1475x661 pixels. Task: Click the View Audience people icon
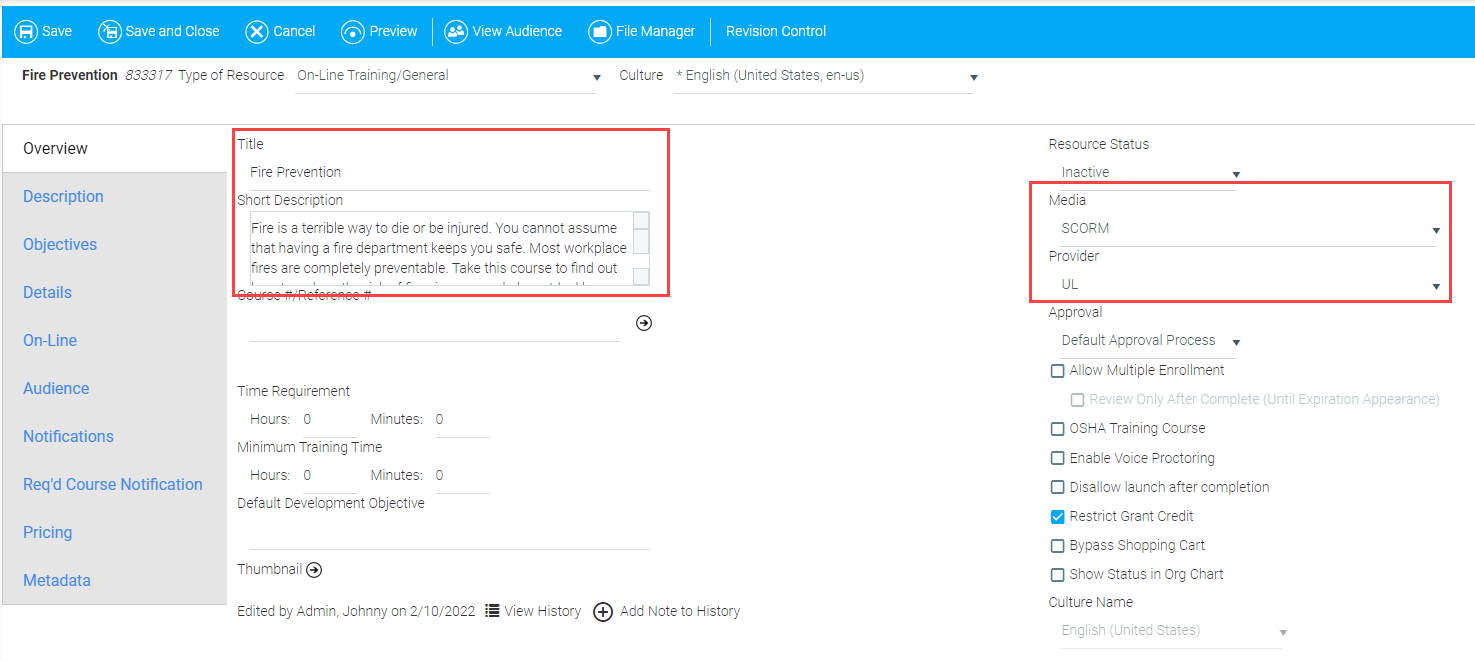tap(456, 31)
